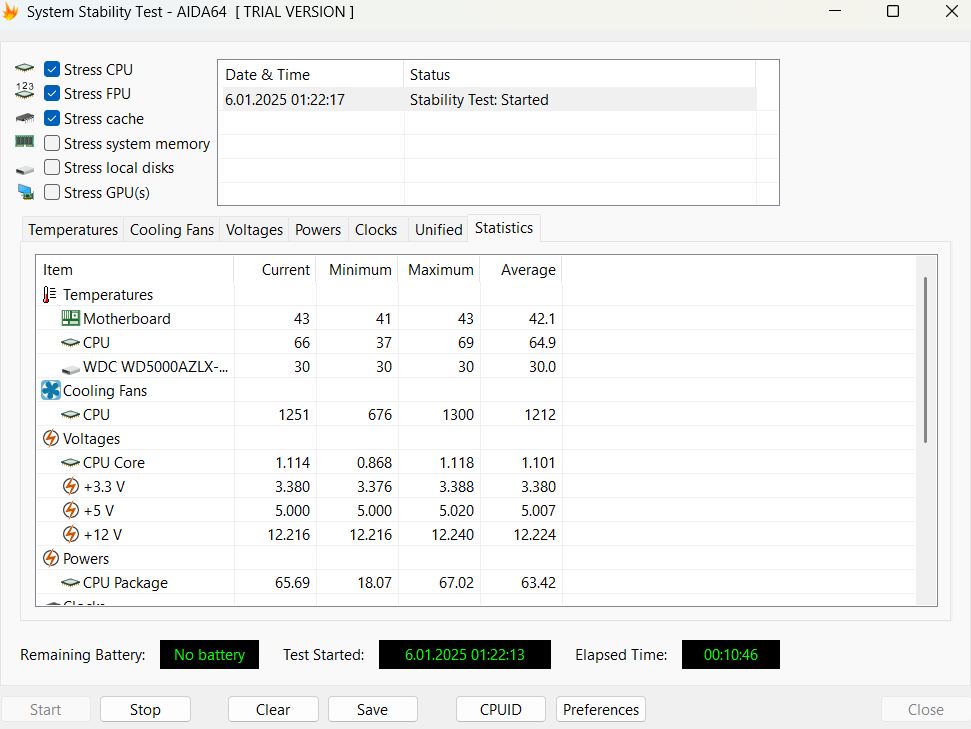Screen dimensions: 971x729
Task: Enable the Stress local disks checkbox
Action: pyautogui.click(x=52, y=167)
